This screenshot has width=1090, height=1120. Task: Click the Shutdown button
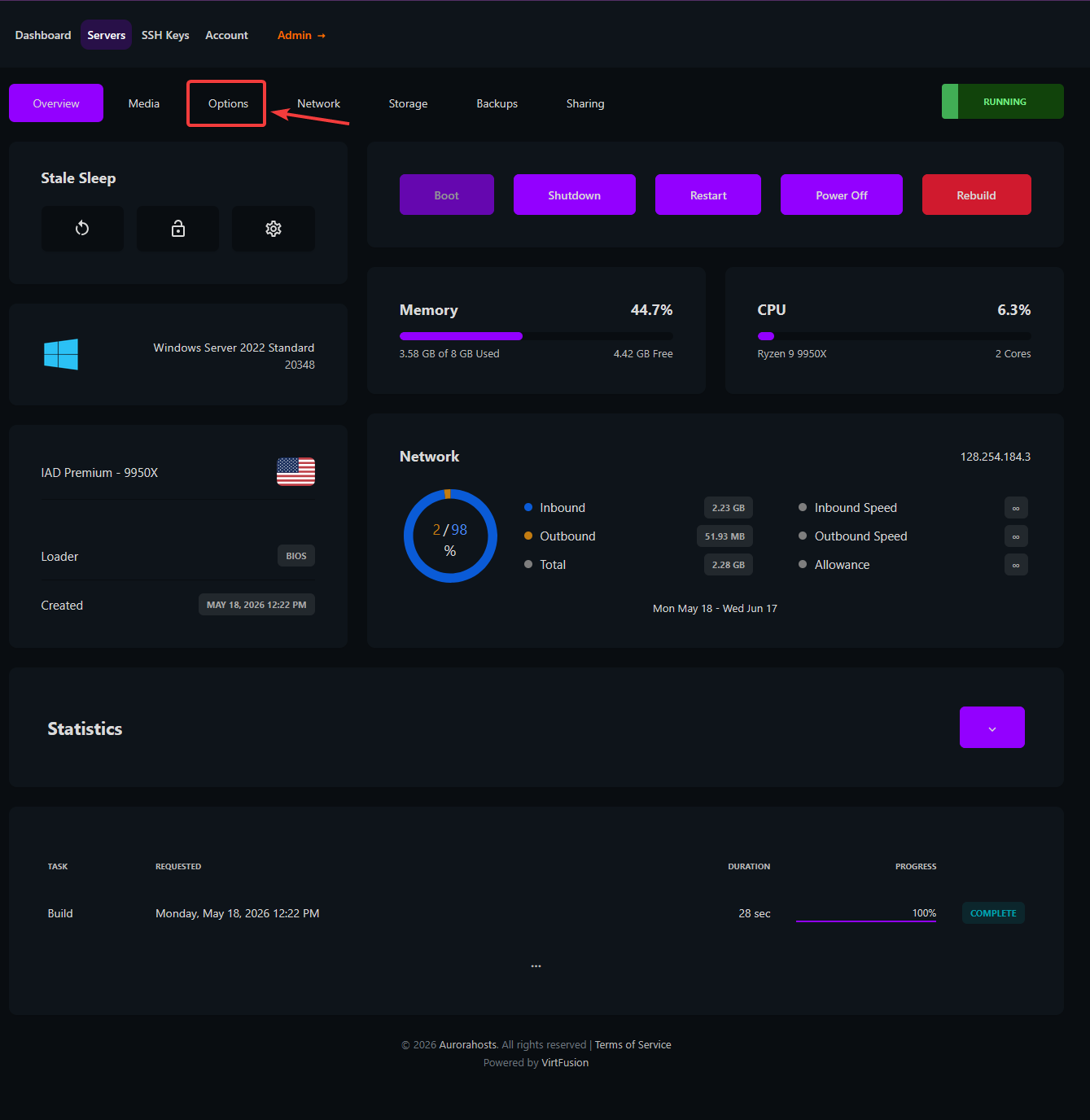575,195
